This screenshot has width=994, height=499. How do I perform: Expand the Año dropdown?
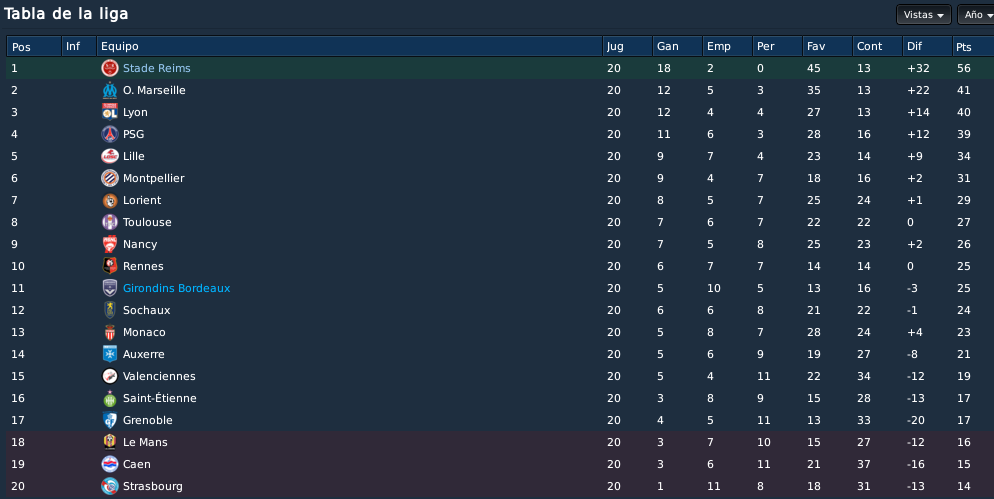click(976, 15)
